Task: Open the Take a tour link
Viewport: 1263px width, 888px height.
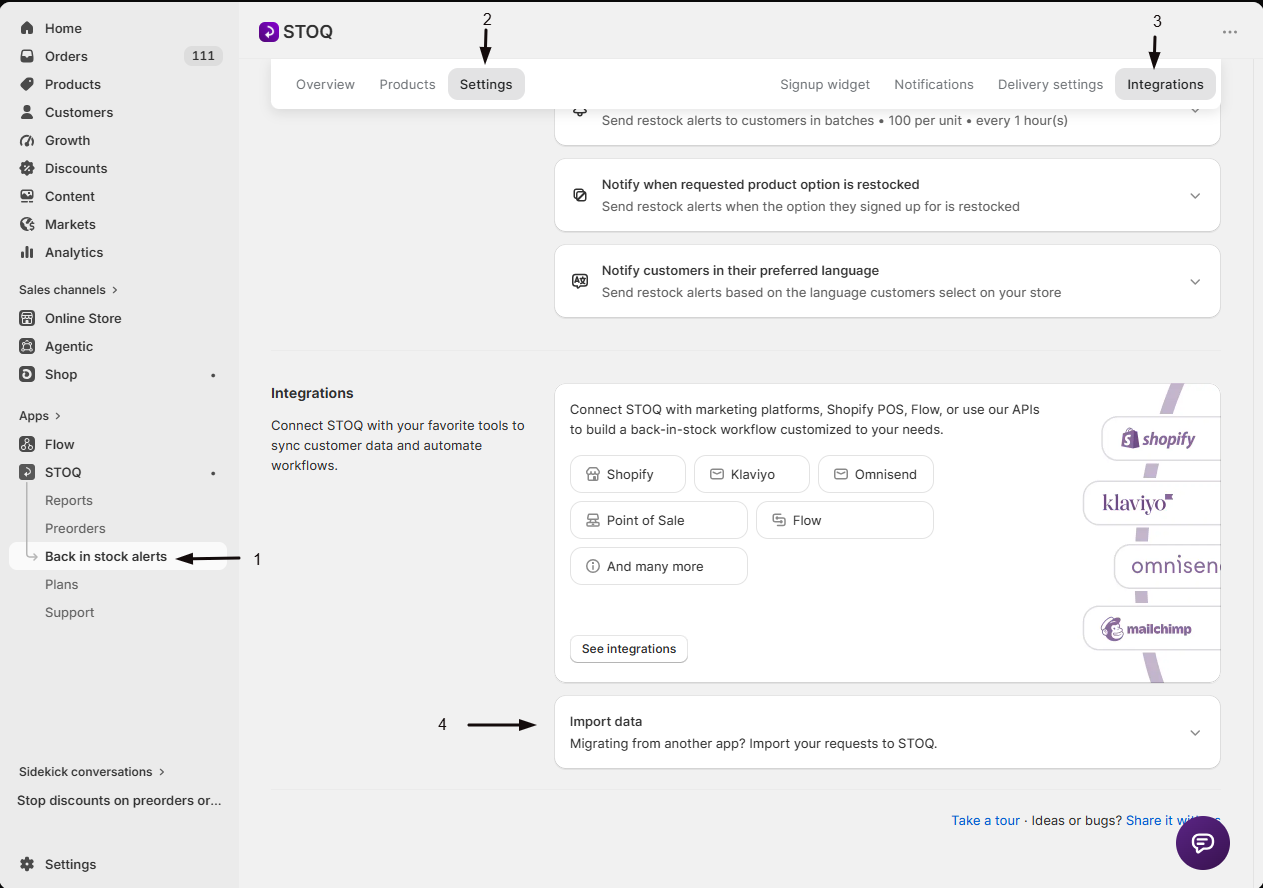Action: pos(986,820)
